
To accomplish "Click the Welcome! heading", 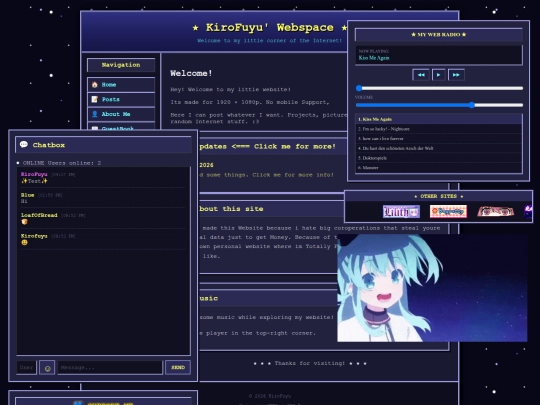I will [191, 73].
